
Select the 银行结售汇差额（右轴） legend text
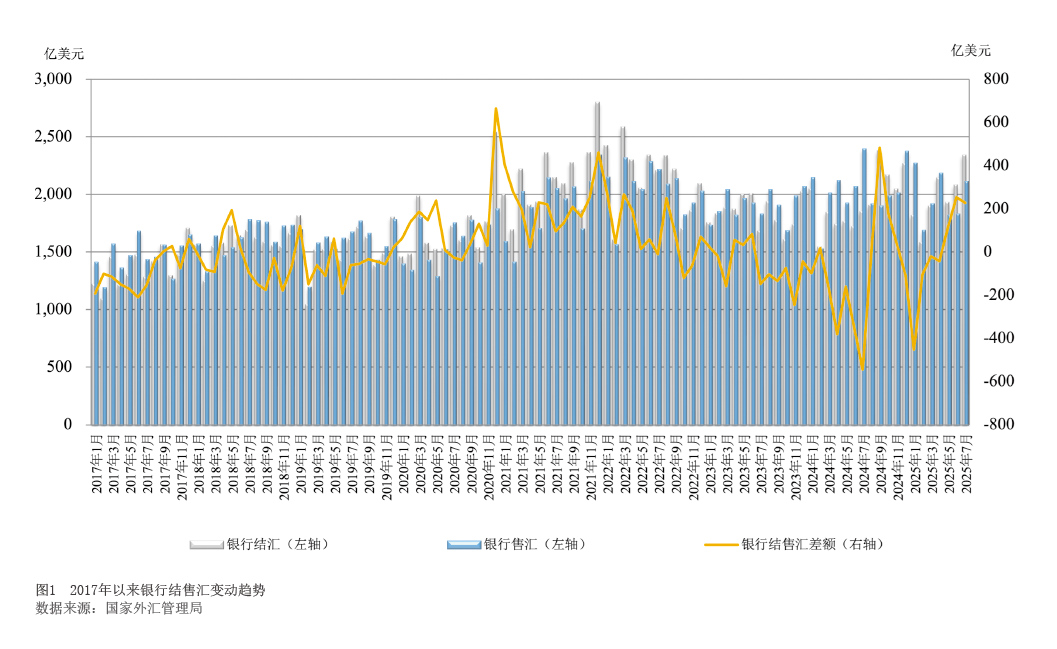coord(813,545)
